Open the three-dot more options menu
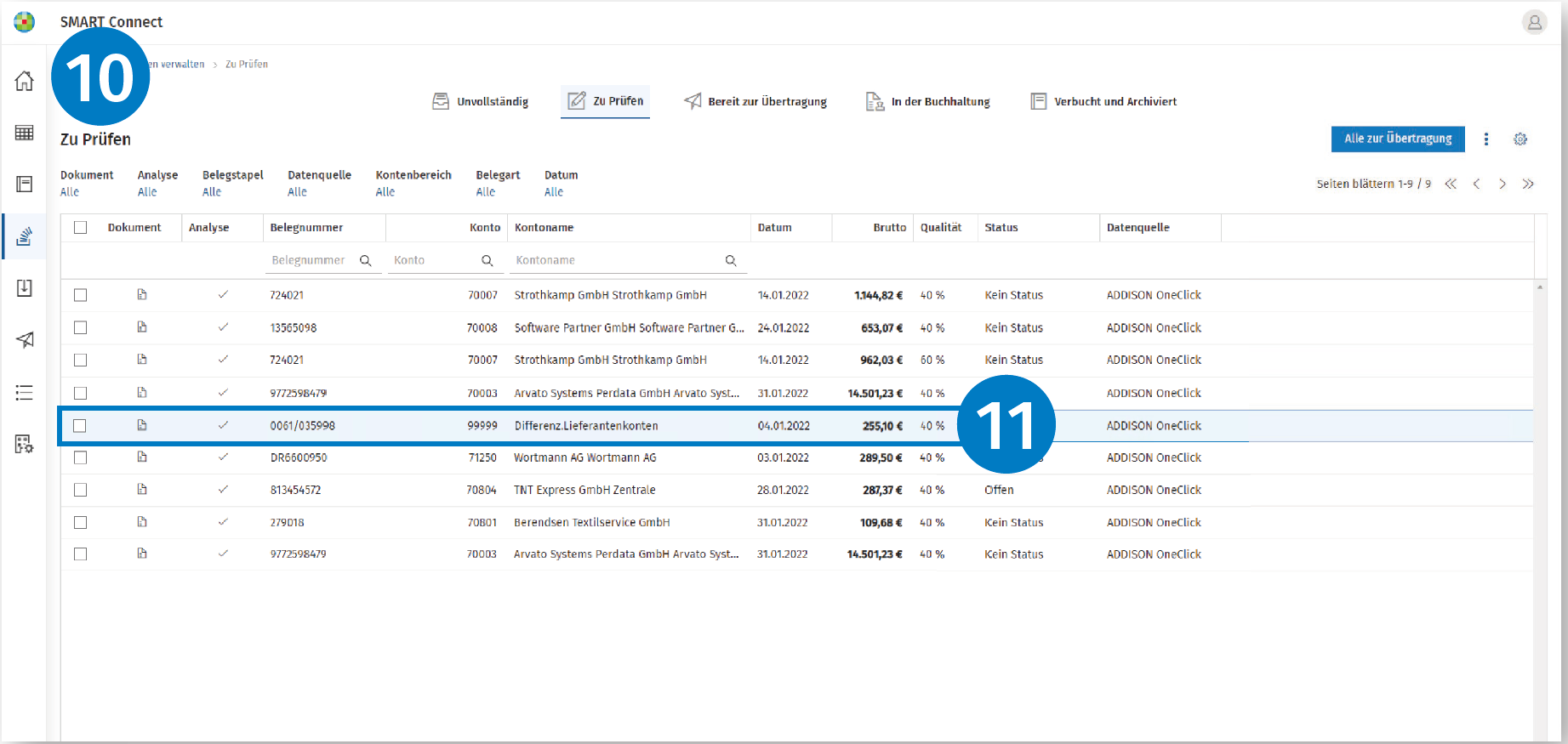The width and height of the screenshot is (1568, 744). (x=1486, y=139)
